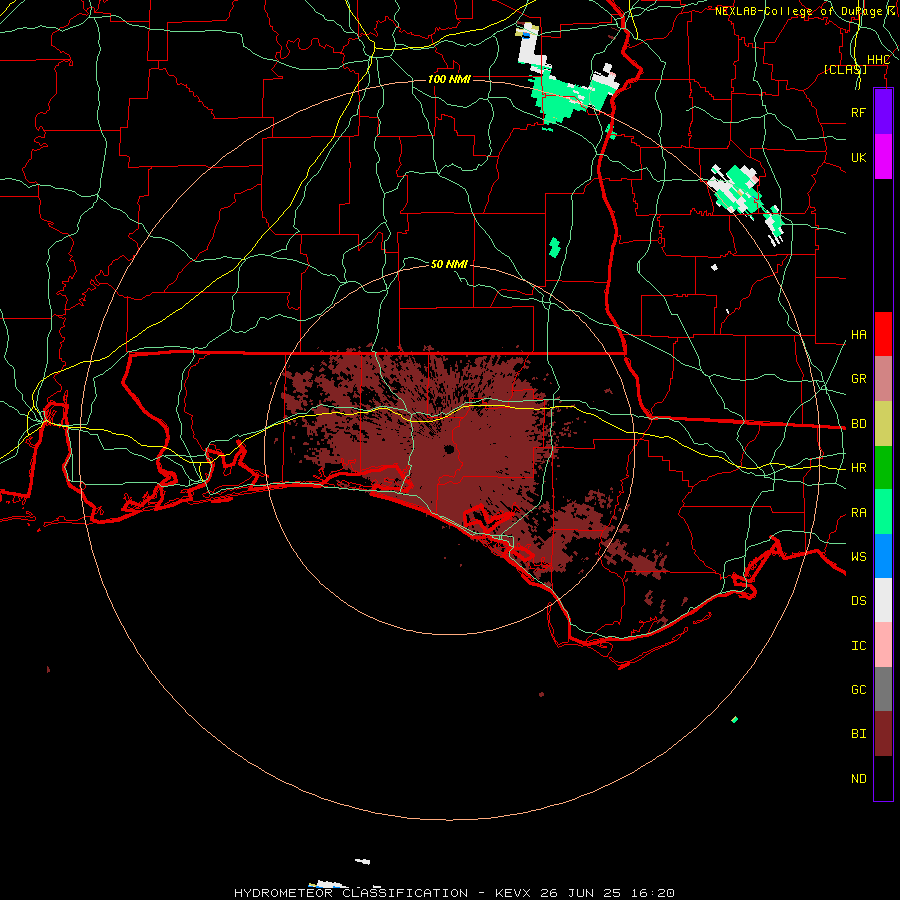Click the DS legend label
This screenshot has width=900, height=900.
(858, 601)
